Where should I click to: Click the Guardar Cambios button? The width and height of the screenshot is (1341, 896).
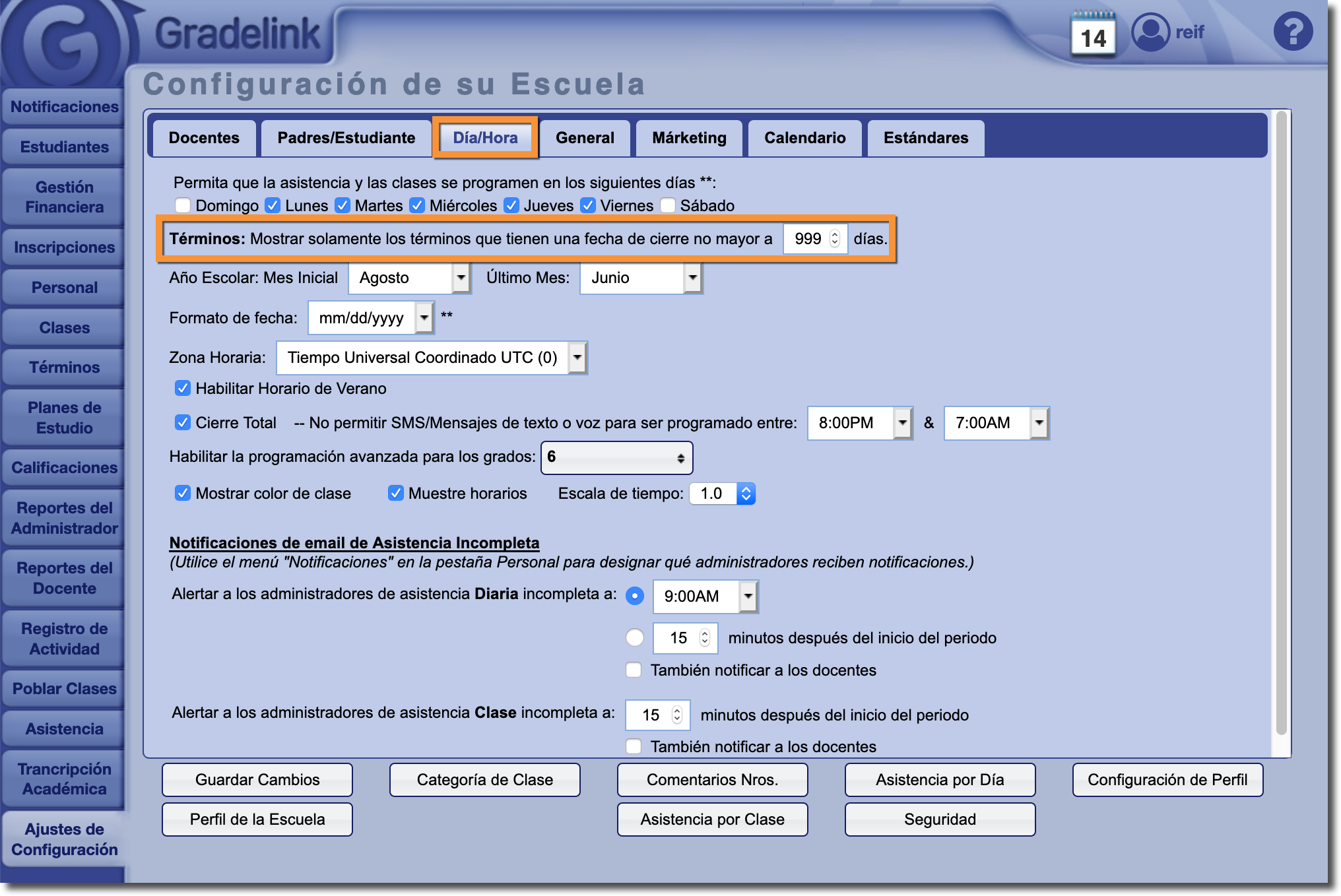tap(257, 780)
